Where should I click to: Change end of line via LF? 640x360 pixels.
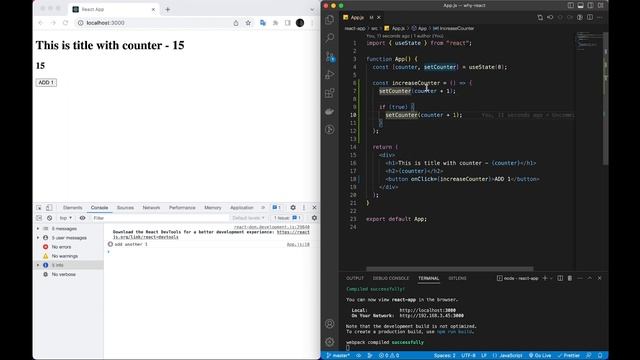click(x=484, y=356)
